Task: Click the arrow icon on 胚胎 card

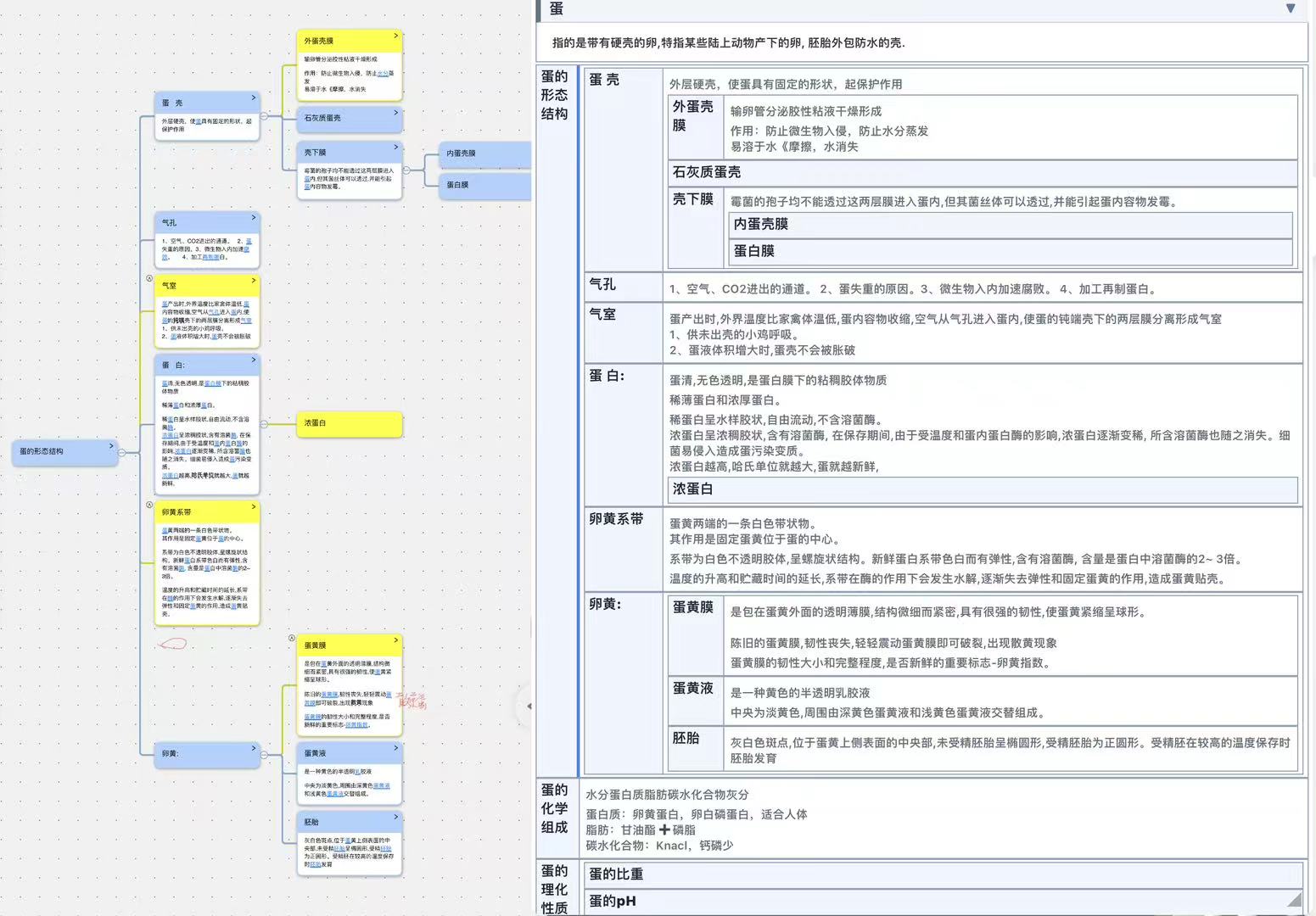Action: click(x=395, y=817)
